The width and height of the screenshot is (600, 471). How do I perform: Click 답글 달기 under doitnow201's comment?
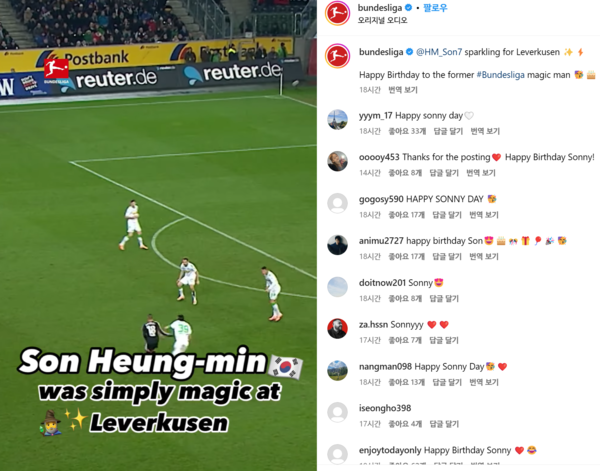pyautogui.click(x=444, y=299)
